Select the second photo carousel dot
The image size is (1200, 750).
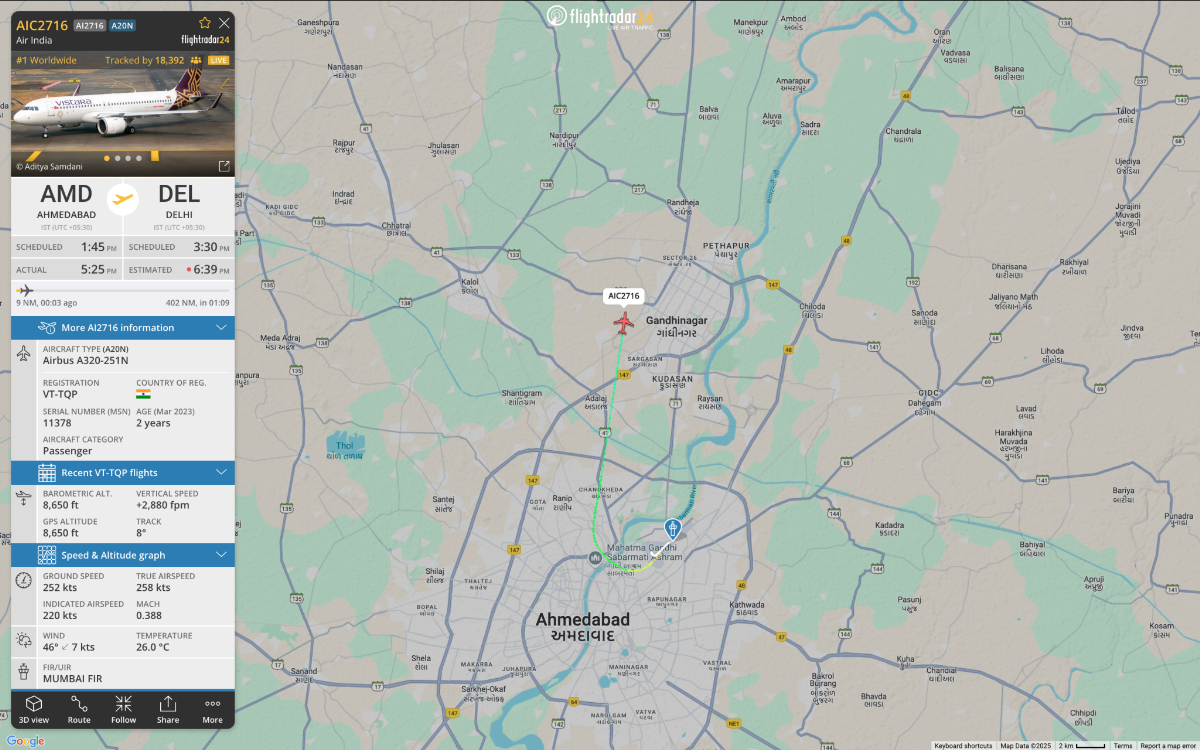118,158
